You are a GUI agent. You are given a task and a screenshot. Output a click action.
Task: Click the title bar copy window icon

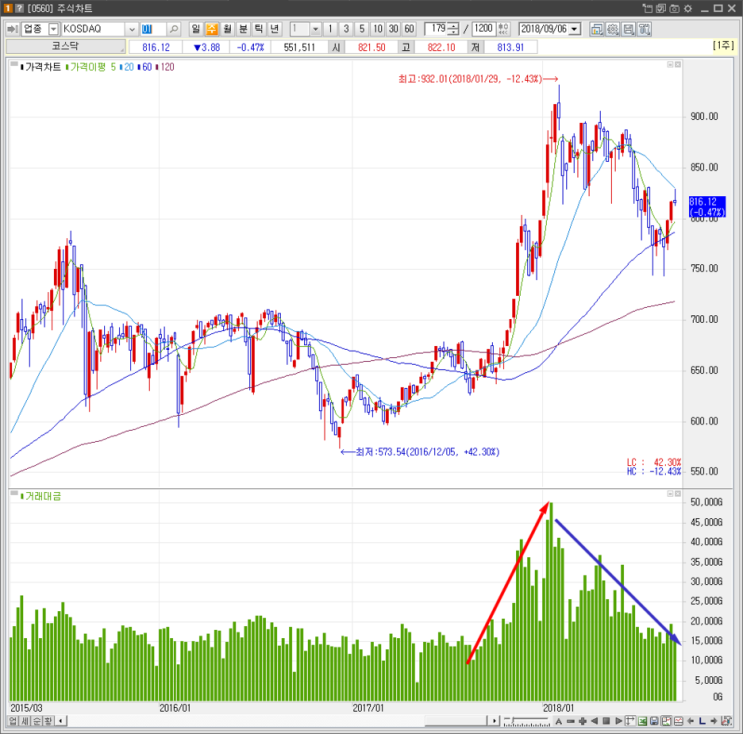click(661, 9)
